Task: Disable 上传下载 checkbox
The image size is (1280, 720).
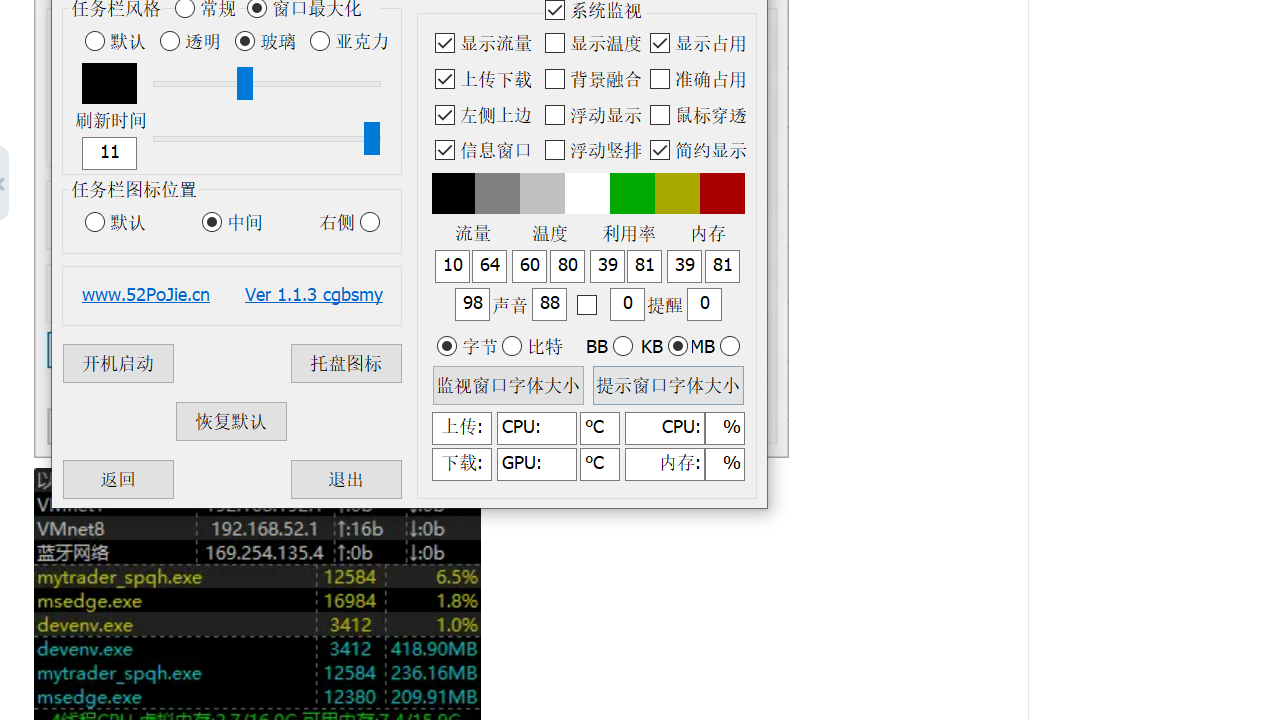Action: click(445, 79)
